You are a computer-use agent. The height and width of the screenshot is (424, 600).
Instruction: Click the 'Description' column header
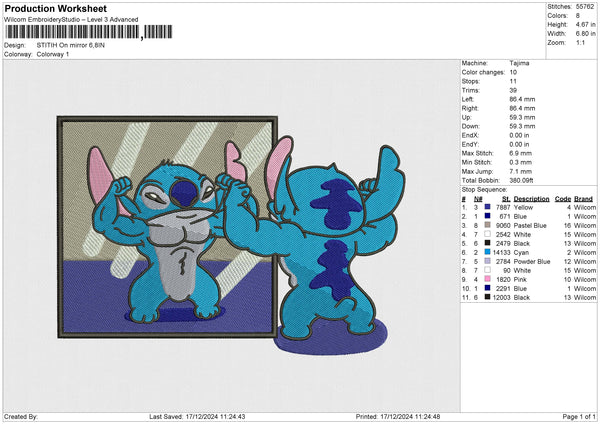point(531,199)
